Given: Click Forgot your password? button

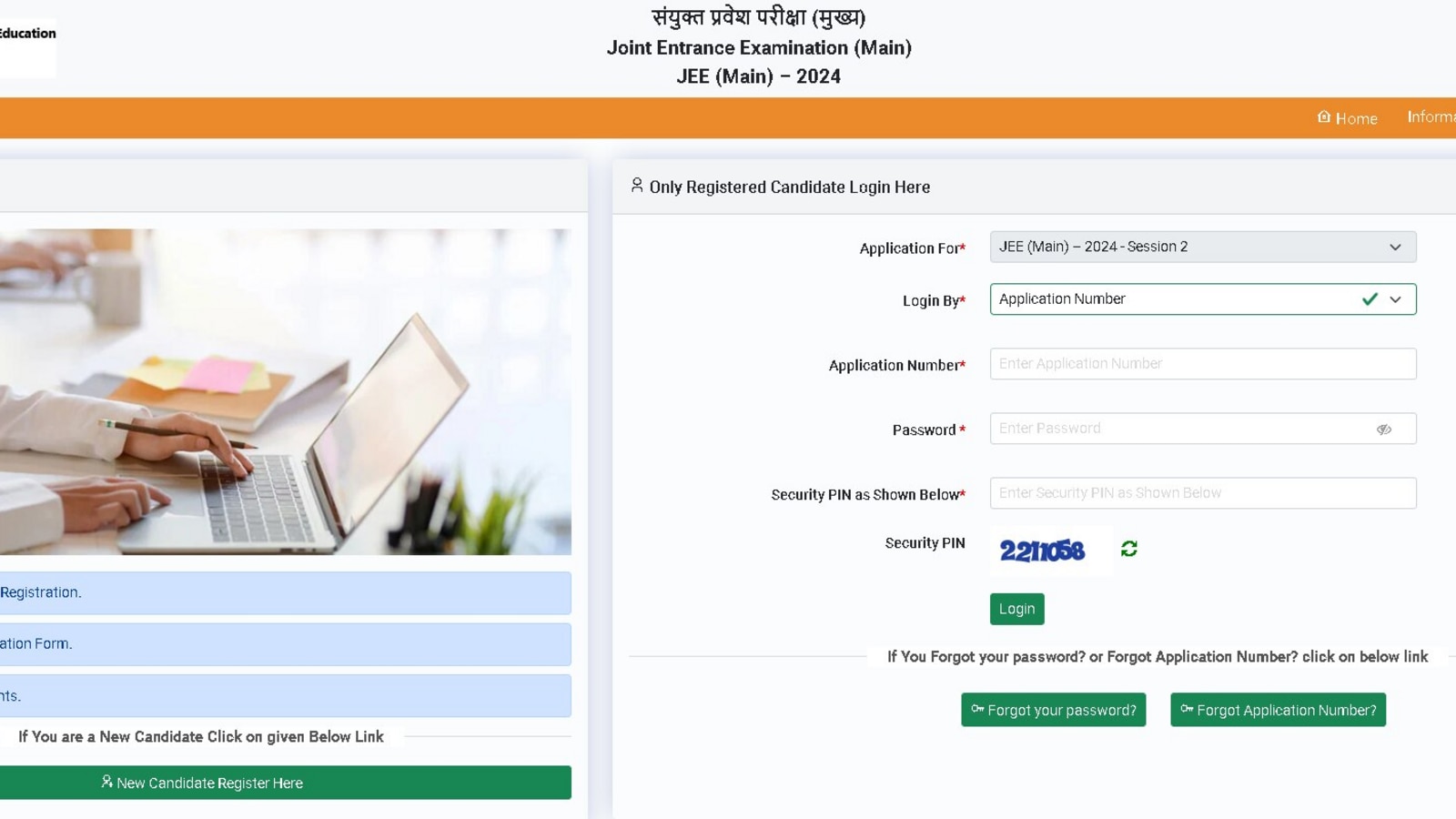Looking at the screenshot, I should [1053, 710].
